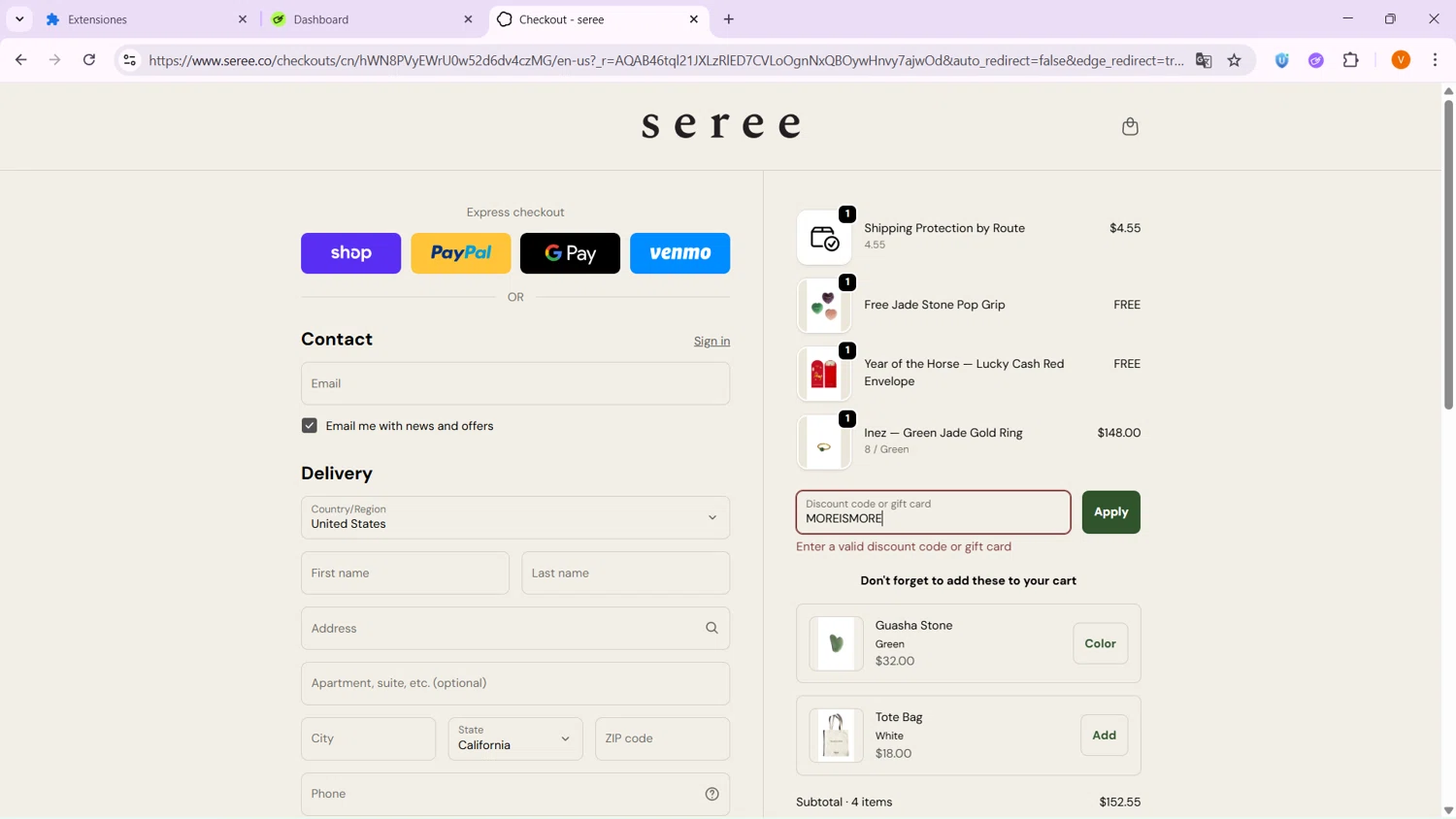Click the Guasha Stone product image
The image size is (1456, 819).
836,643
